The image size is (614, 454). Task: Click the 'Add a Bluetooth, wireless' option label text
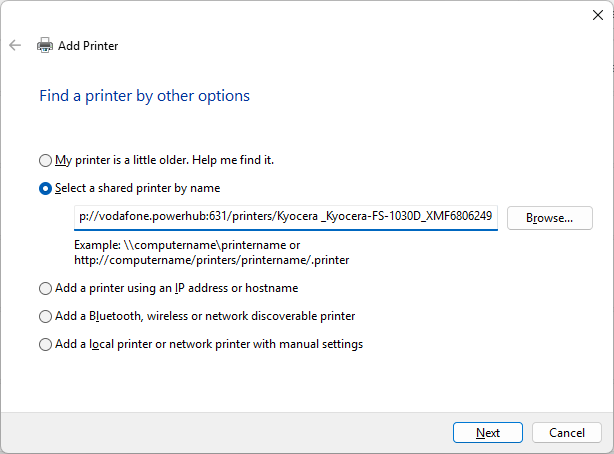click(x=205, y=316)
